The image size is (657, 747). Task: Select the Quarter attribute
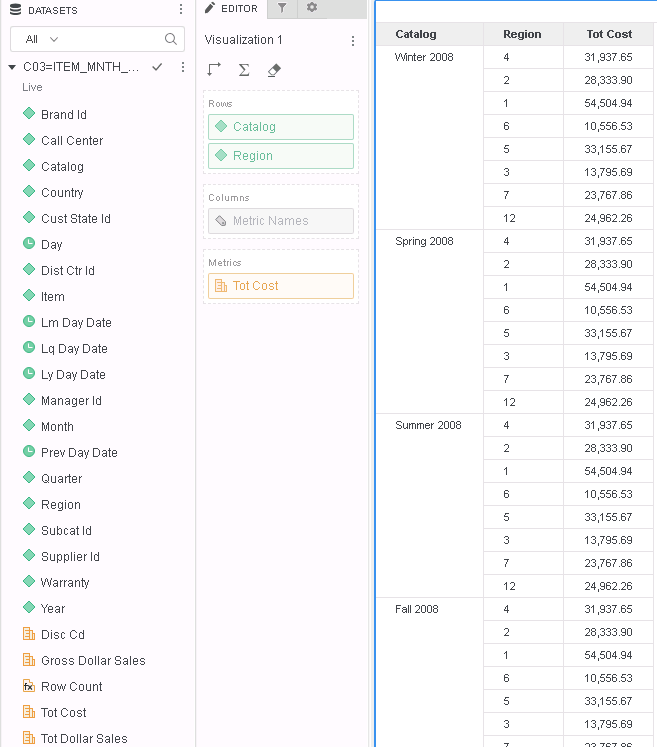61,479
